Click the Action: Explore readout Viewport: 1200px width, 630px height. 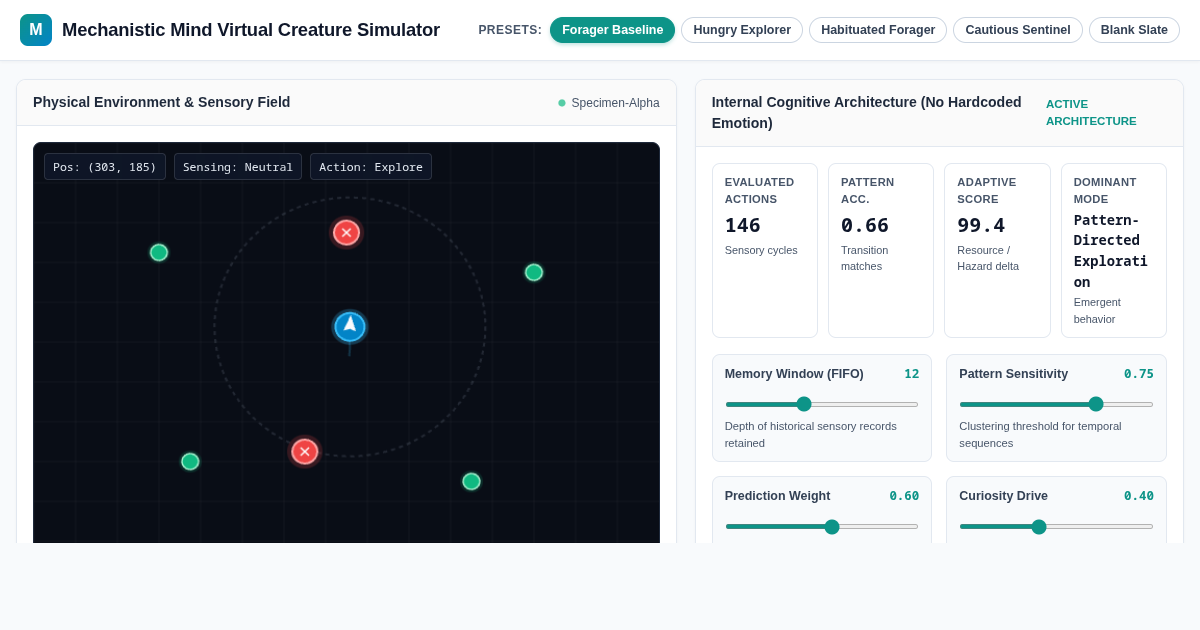[371, 167]
